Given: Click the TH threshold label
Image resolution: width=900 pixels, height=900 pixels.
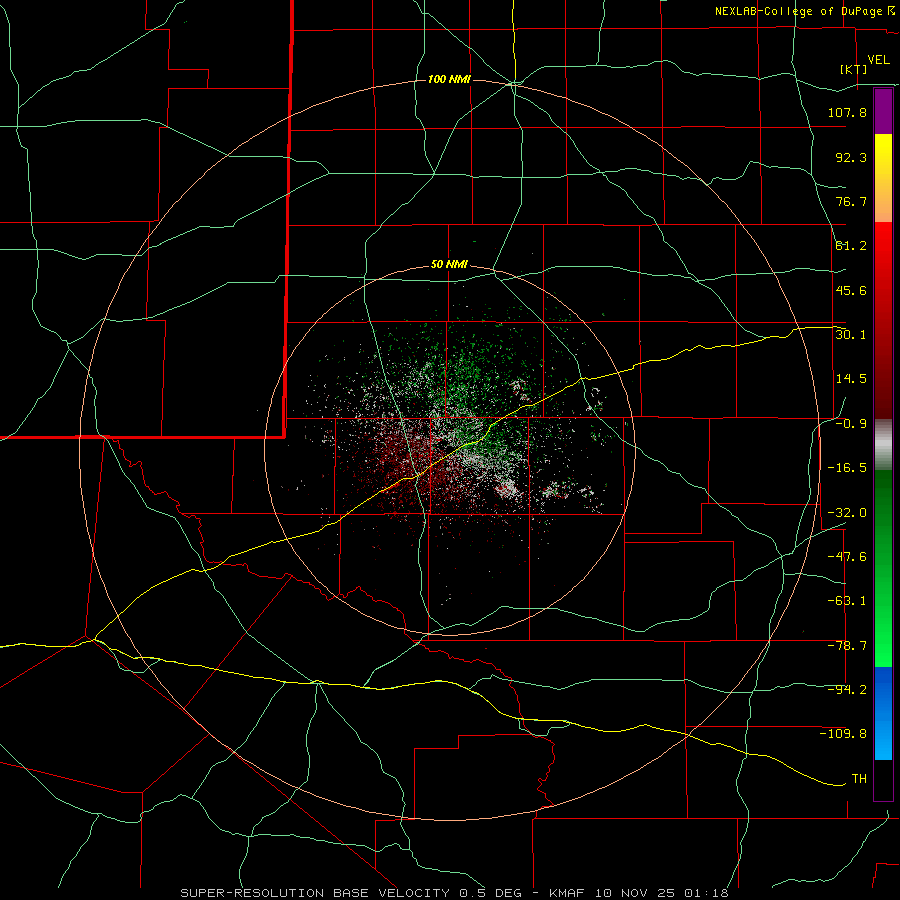Looking at the screenshot, I should click(x=859, y=779).
